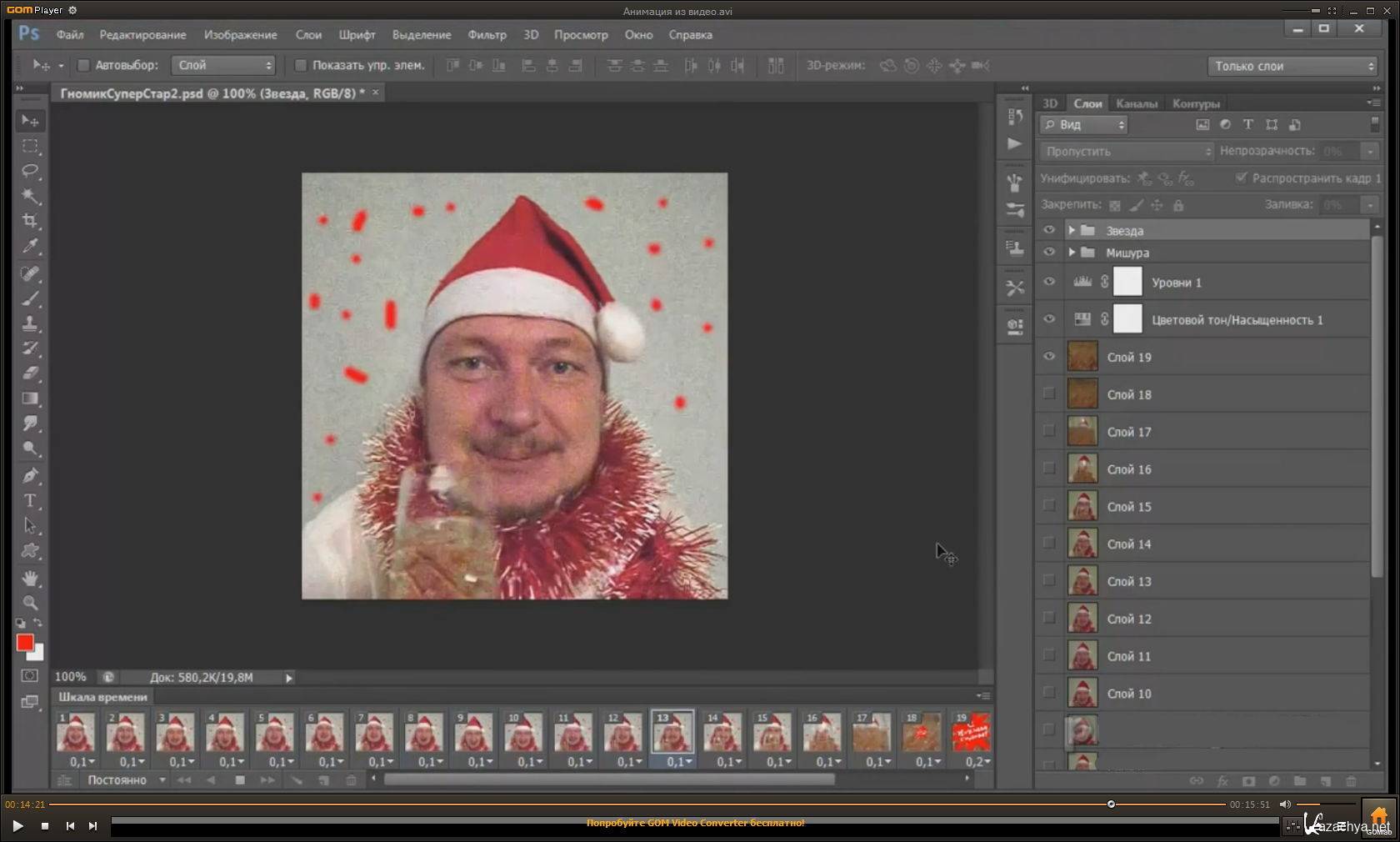Select the Pen tool
The image size is (1400, 842).
tap(31, 475)
